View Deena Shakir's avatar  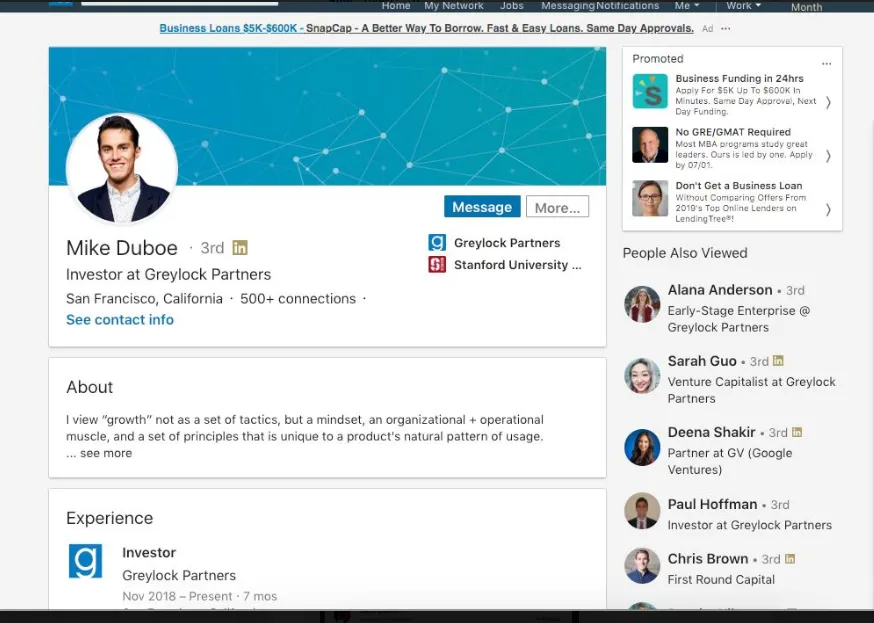pos(642,447)
